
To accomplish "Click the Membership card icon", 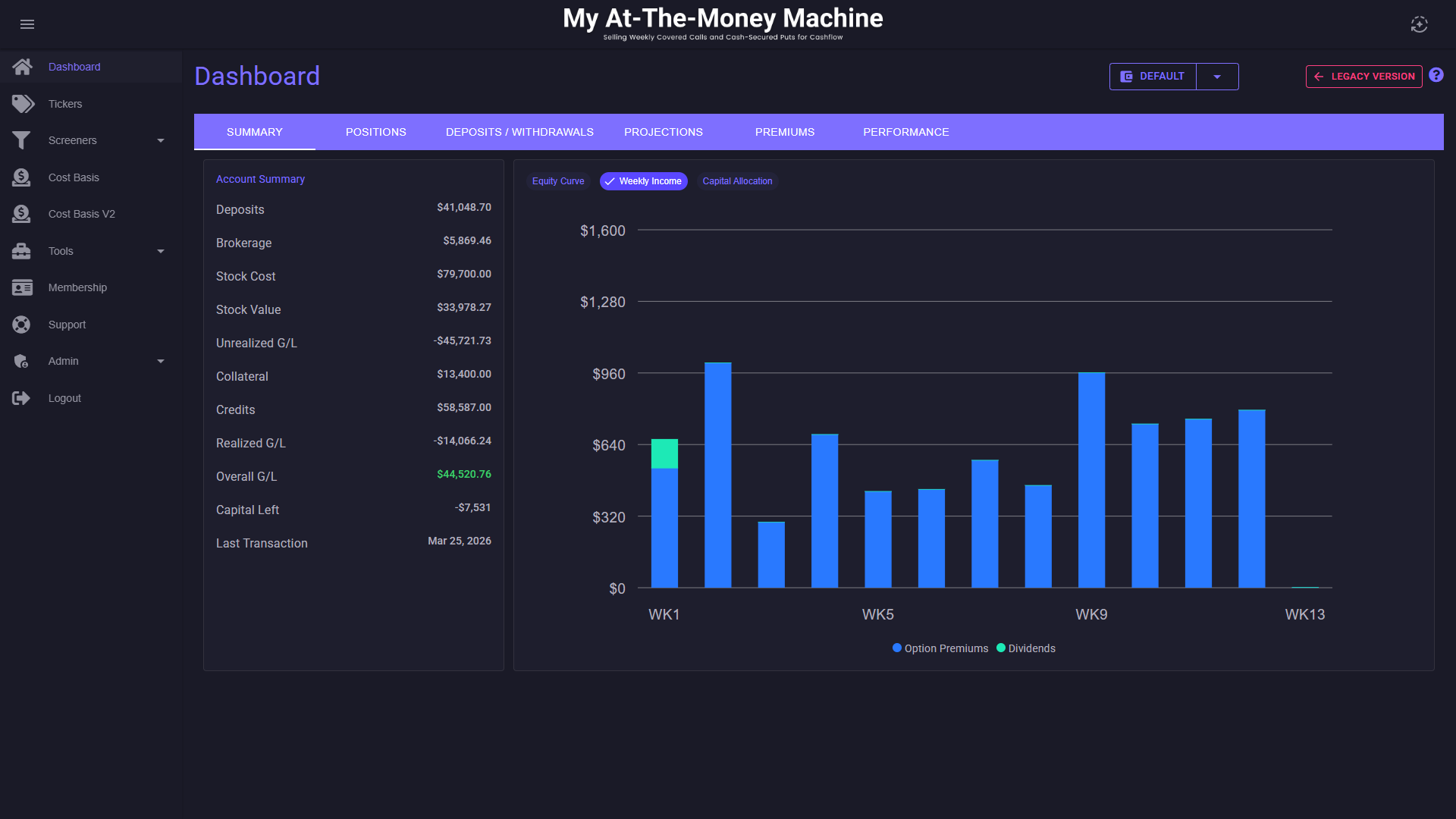I will coord(22,287).
